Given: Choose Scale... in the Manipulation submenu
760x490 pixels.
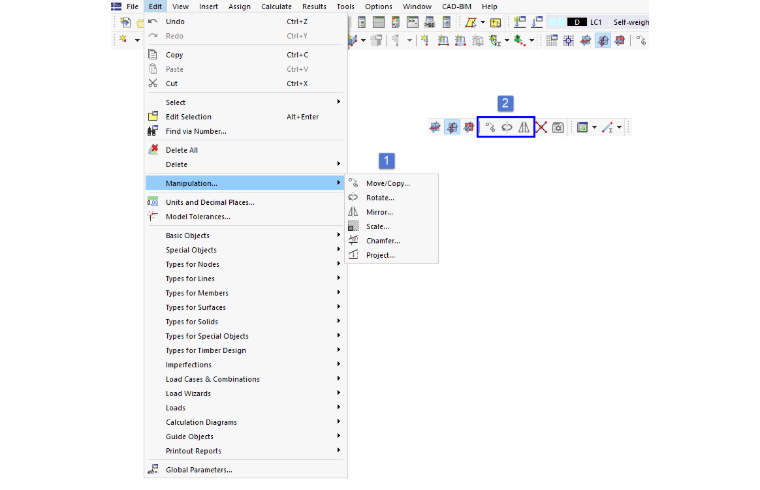Looking at the screenshot, I should coord(391,226).
